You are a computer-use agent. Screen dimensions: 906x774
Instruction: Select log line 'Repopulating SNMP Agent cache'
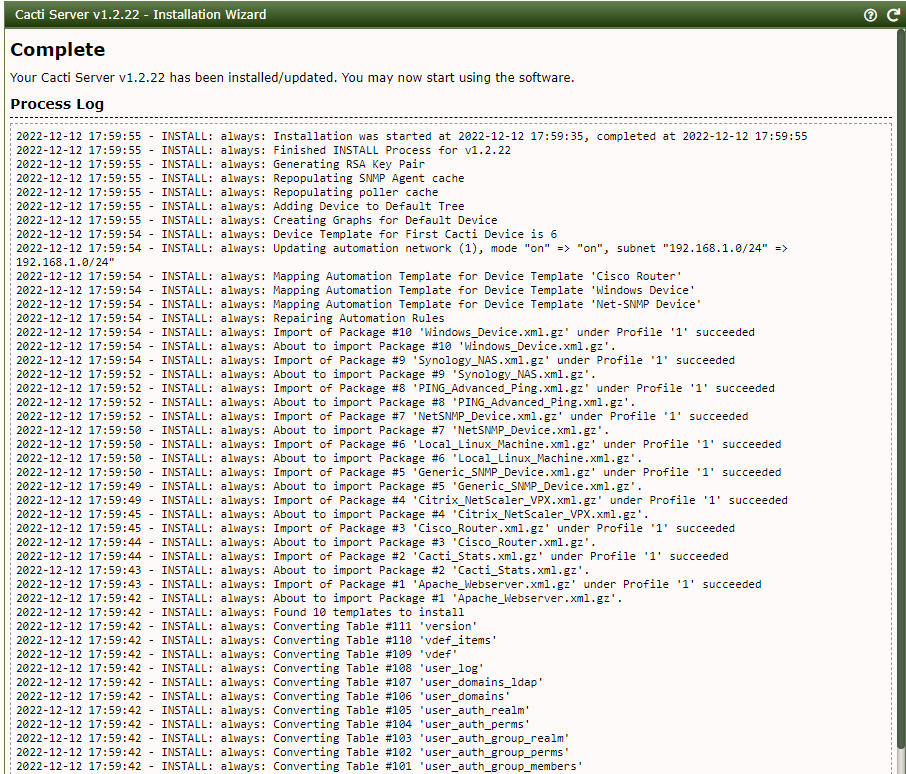click(240, 178)
